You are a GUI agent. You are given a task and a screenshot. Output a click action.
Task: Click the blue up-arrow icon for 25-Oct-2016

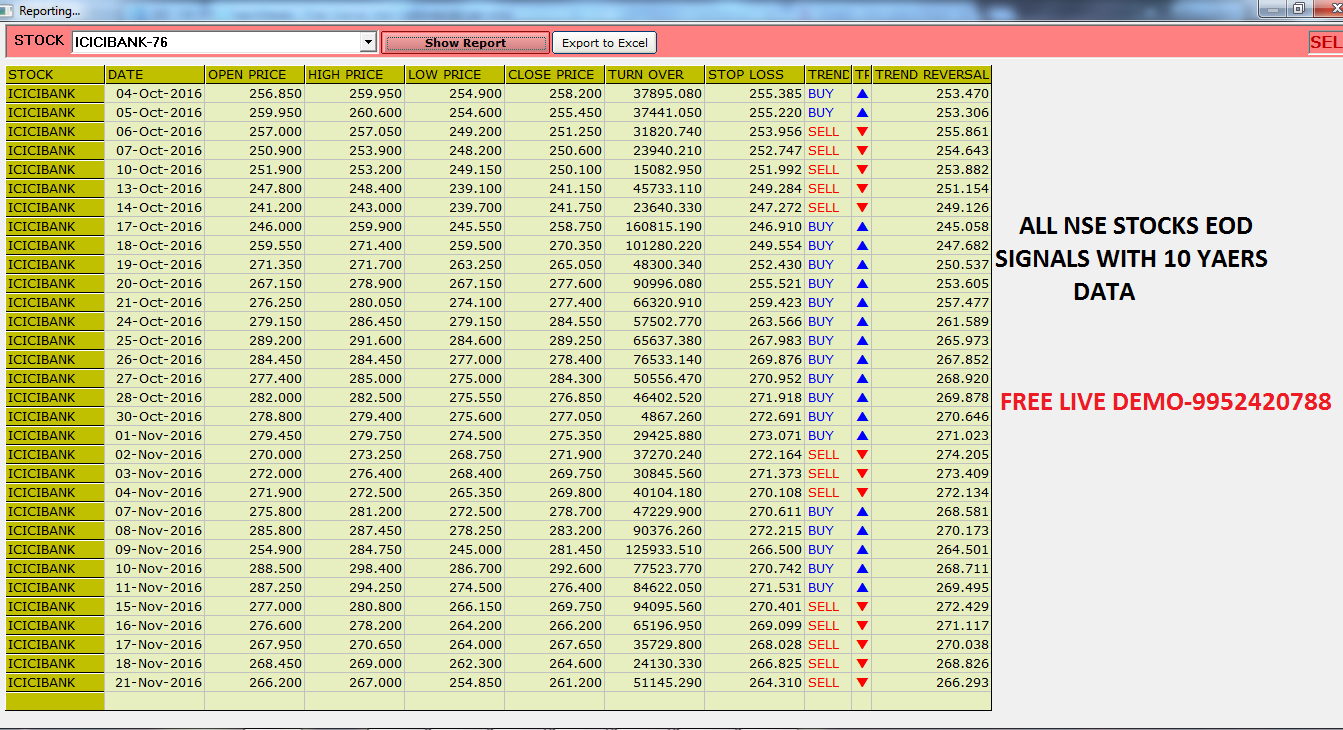(862, 341)
